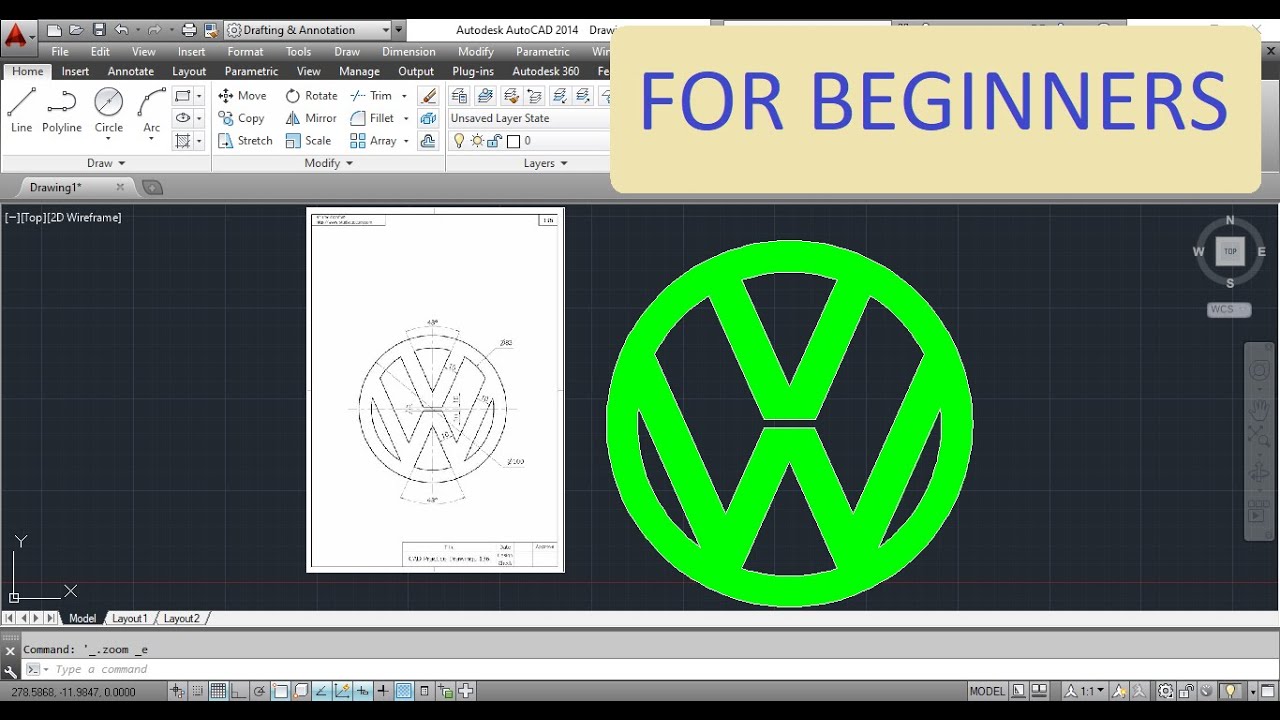
Task: Open the Tools menu
Action: [x=298, y=52]
